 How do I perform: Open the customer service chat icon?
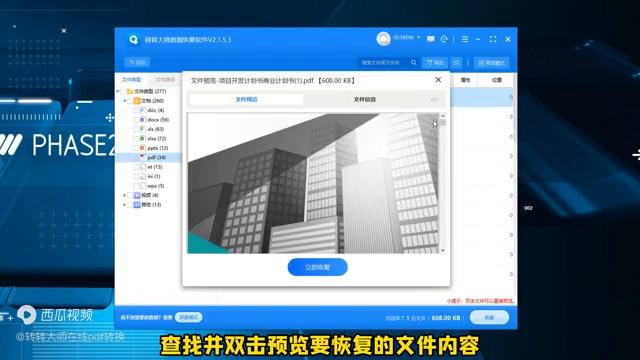point(431,39)
